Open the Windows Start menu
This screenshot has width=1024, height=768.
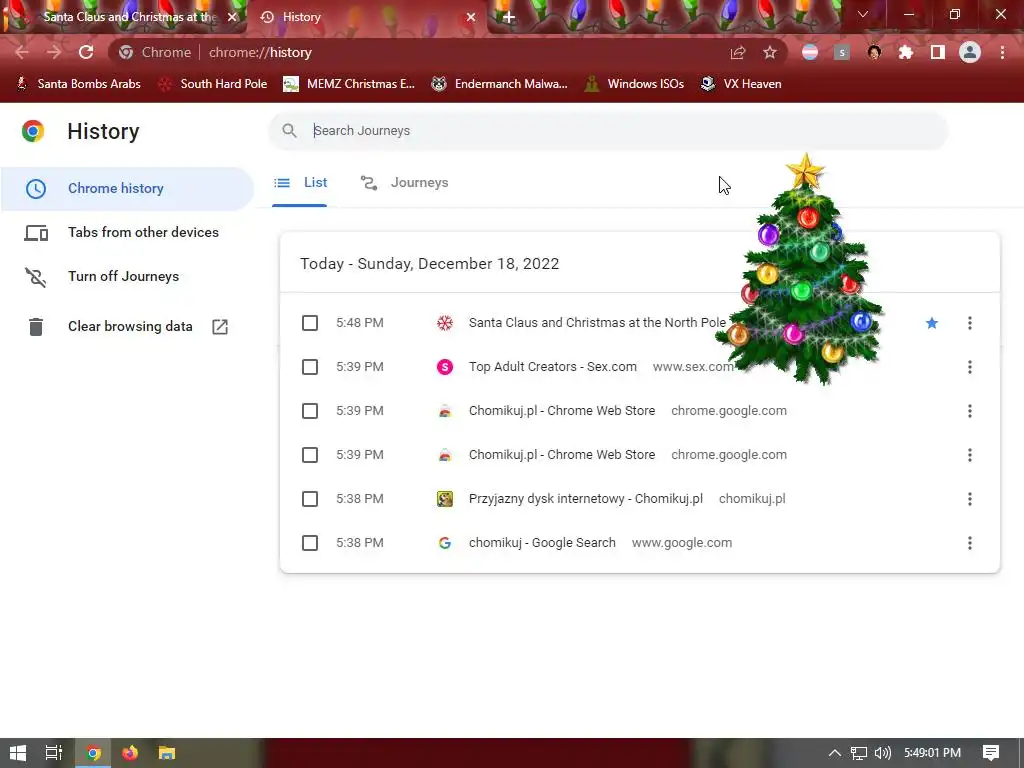pyautogui.click(x=18, y=753)
